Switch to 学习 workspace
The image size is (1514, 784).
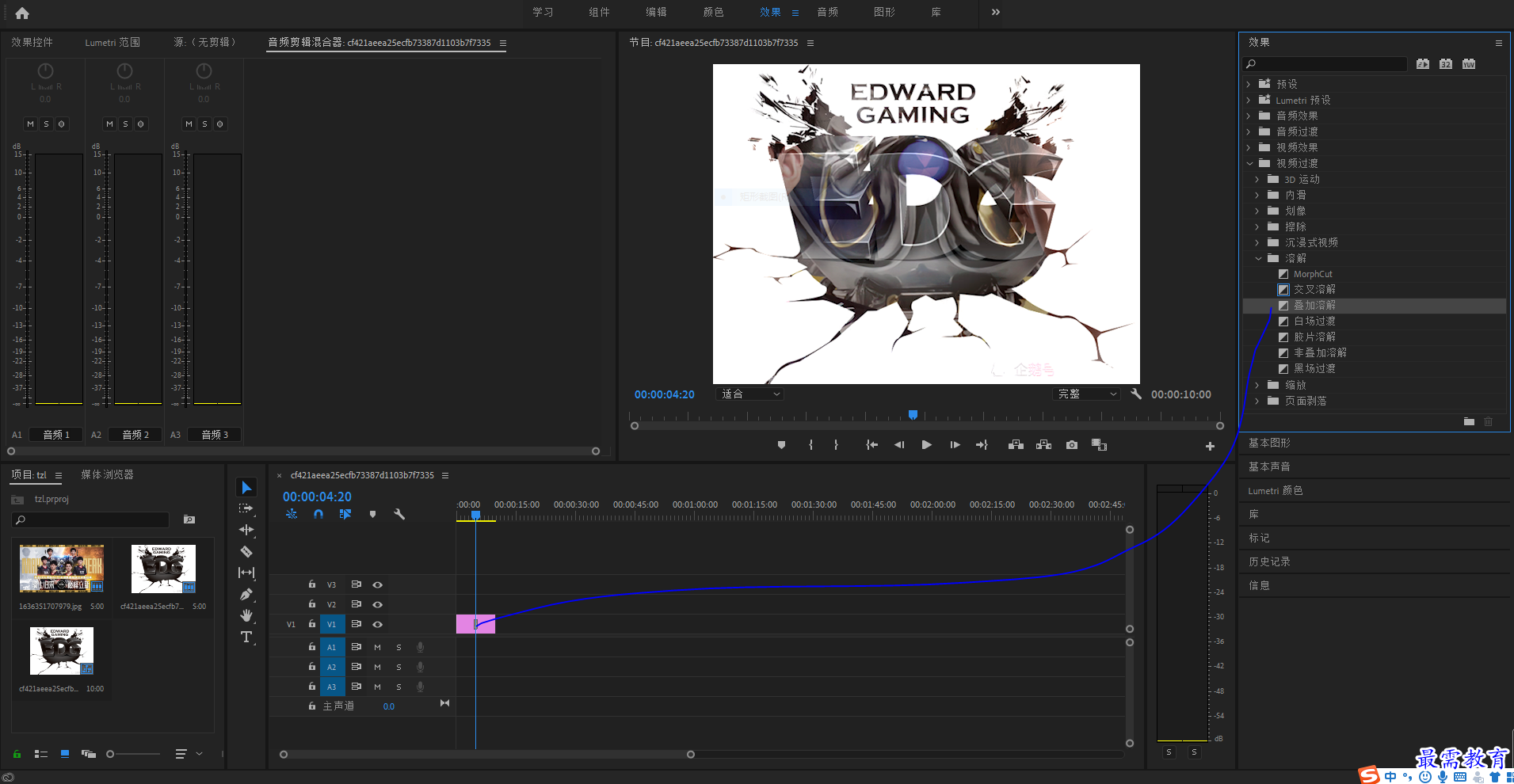(x=543, y=12)
